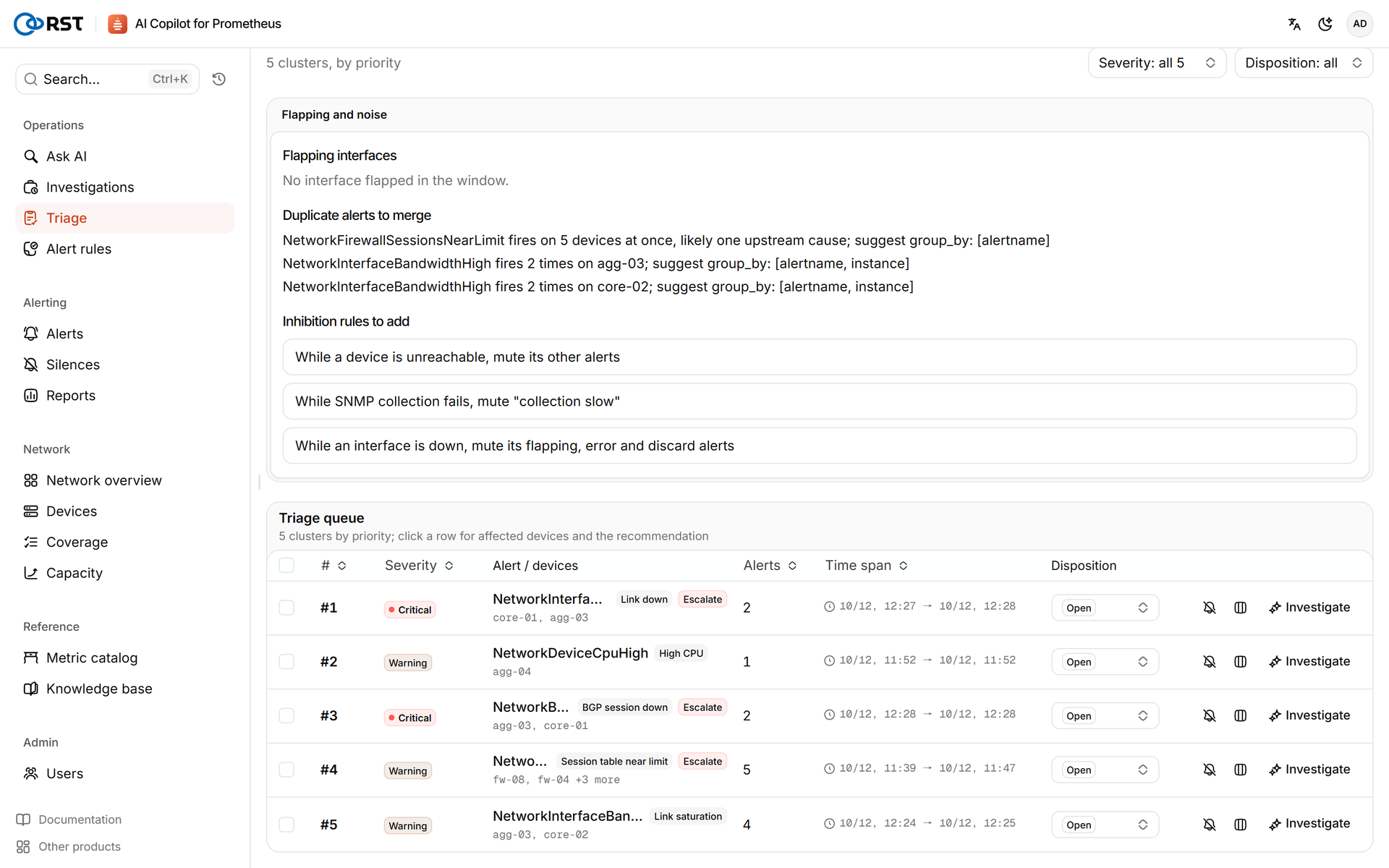Silence cluster #1 with bell-off icon
The width and height of the screenshot is (1389, 868).
pos(1209,608)
